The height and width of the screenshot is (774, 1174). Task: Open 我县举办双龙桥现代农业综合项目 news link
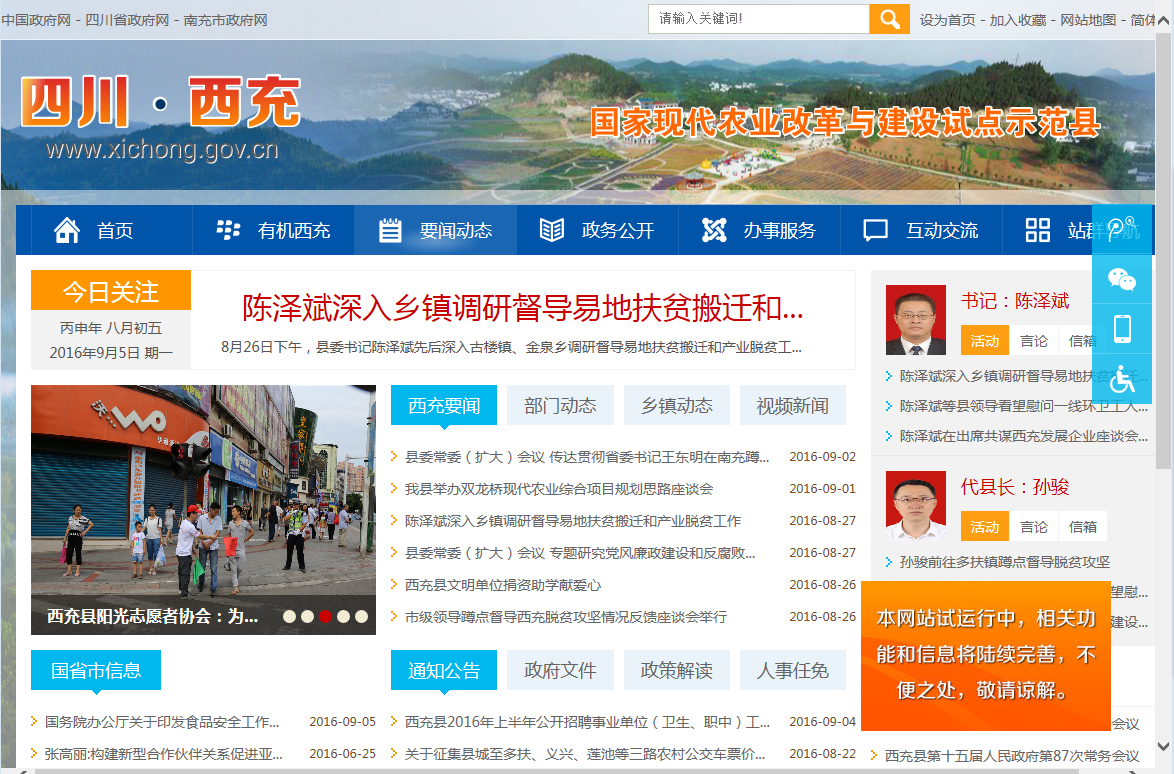(x=558, y=489)
